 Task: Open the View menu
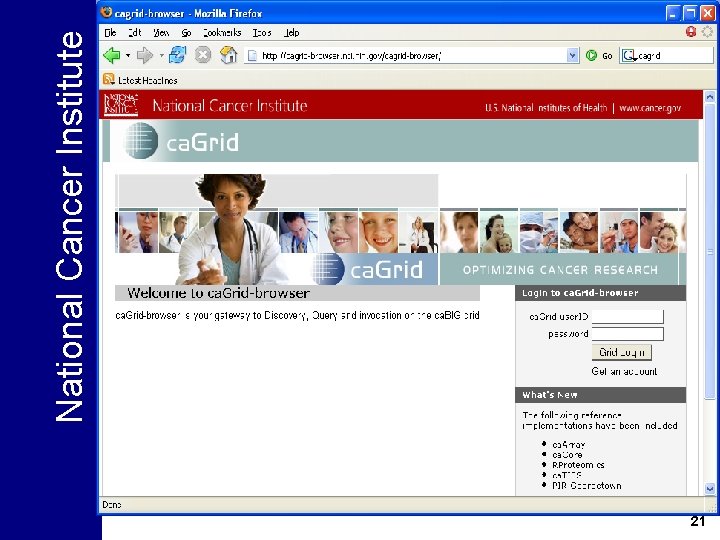[161, 33]
